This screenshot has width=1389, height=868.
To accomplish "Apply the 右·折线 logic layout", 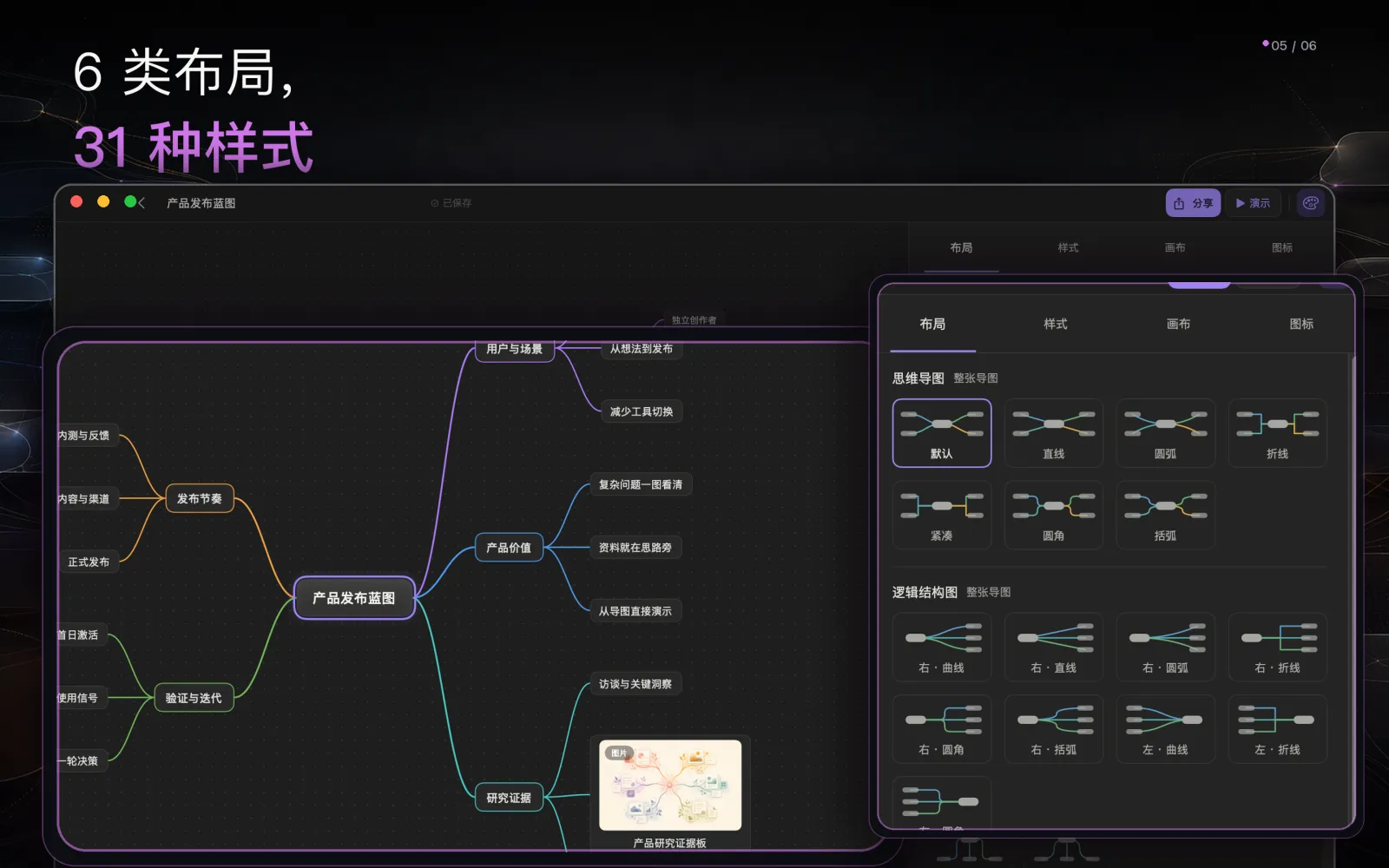I will click(1278, 647).
